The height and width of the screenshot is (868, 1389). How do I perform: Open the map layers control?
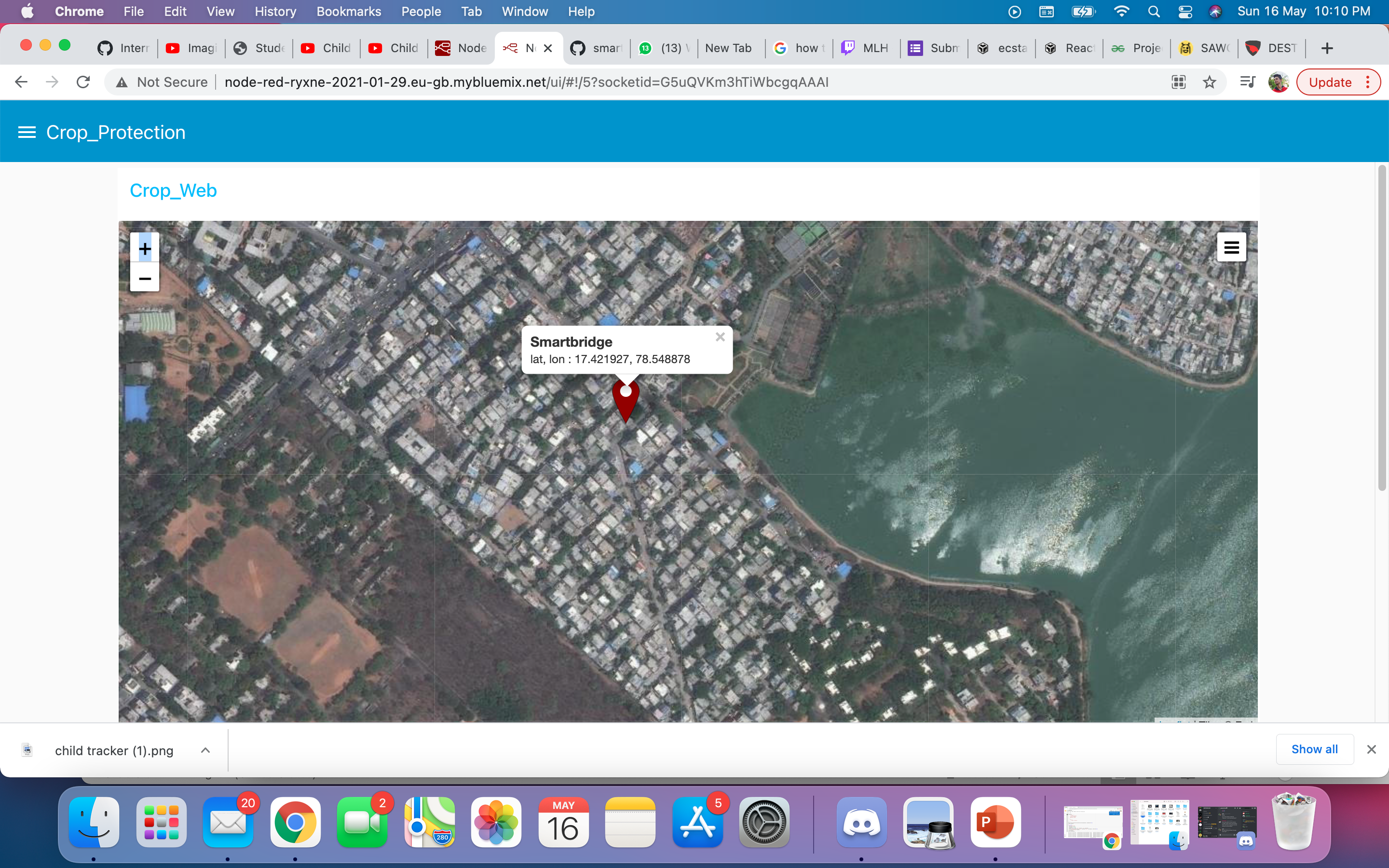pyautogui.click(x=1231, y=247)
